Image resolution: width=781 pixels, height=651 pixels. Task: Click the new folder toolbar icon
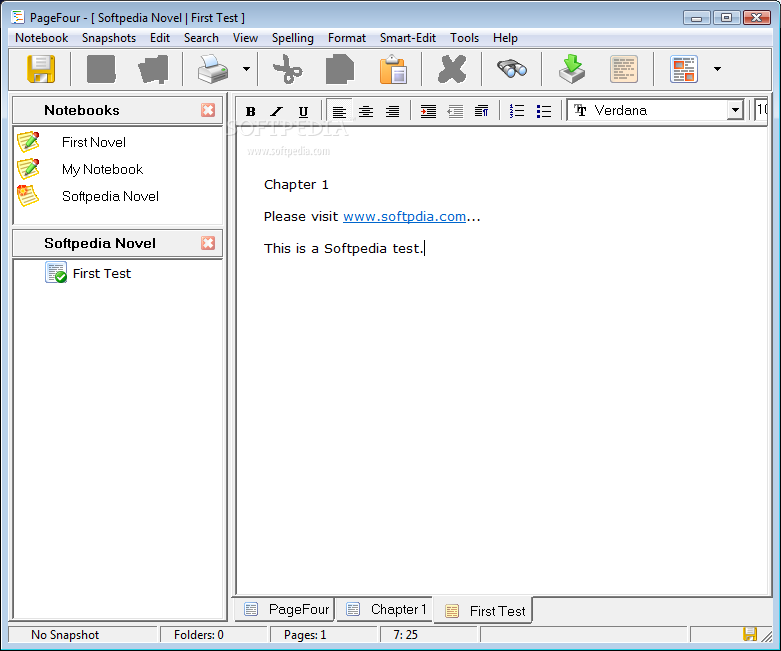click(153, 69)
